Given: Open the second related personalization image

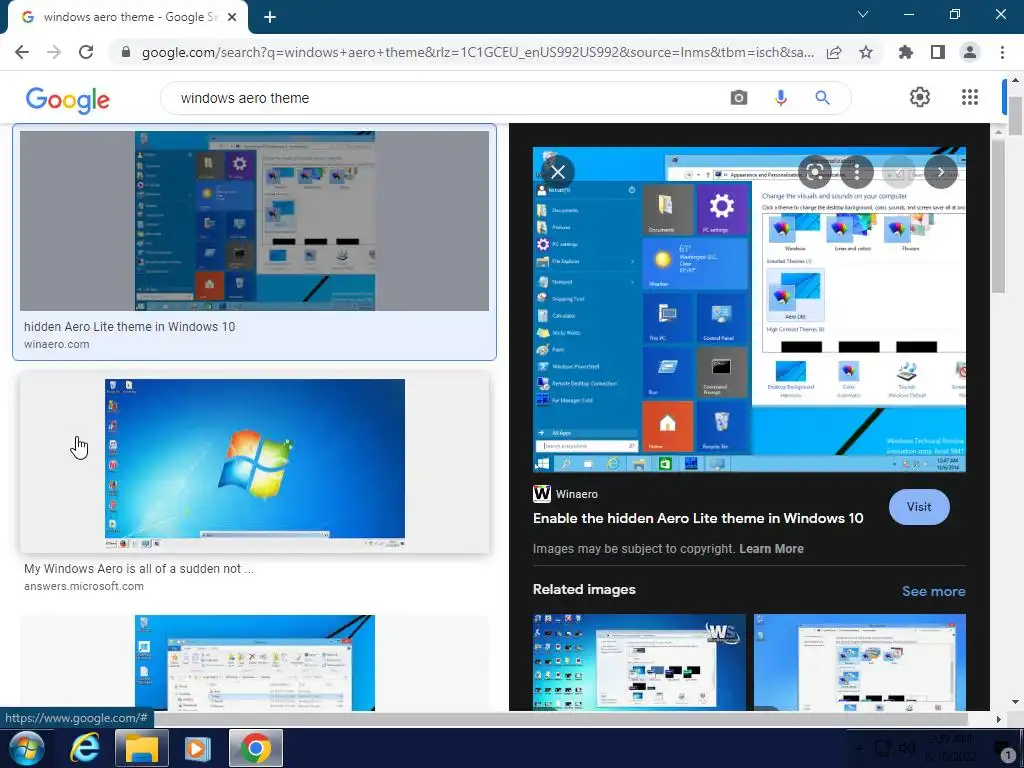Looking at the screenshot, I should tap(859, 662).
